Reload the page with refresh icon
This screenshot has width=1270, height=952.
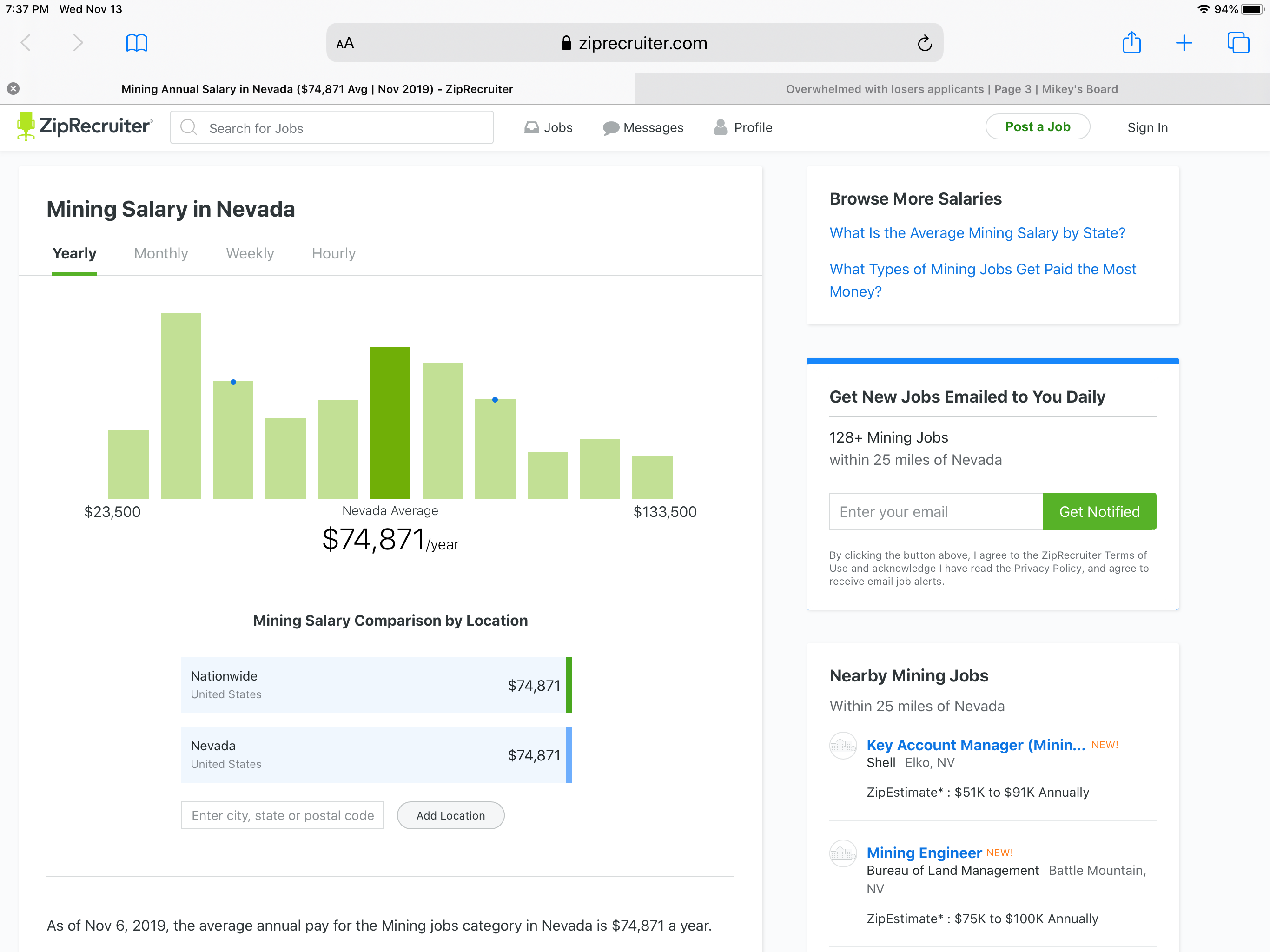pyautogui.click(x=924, y=43)
